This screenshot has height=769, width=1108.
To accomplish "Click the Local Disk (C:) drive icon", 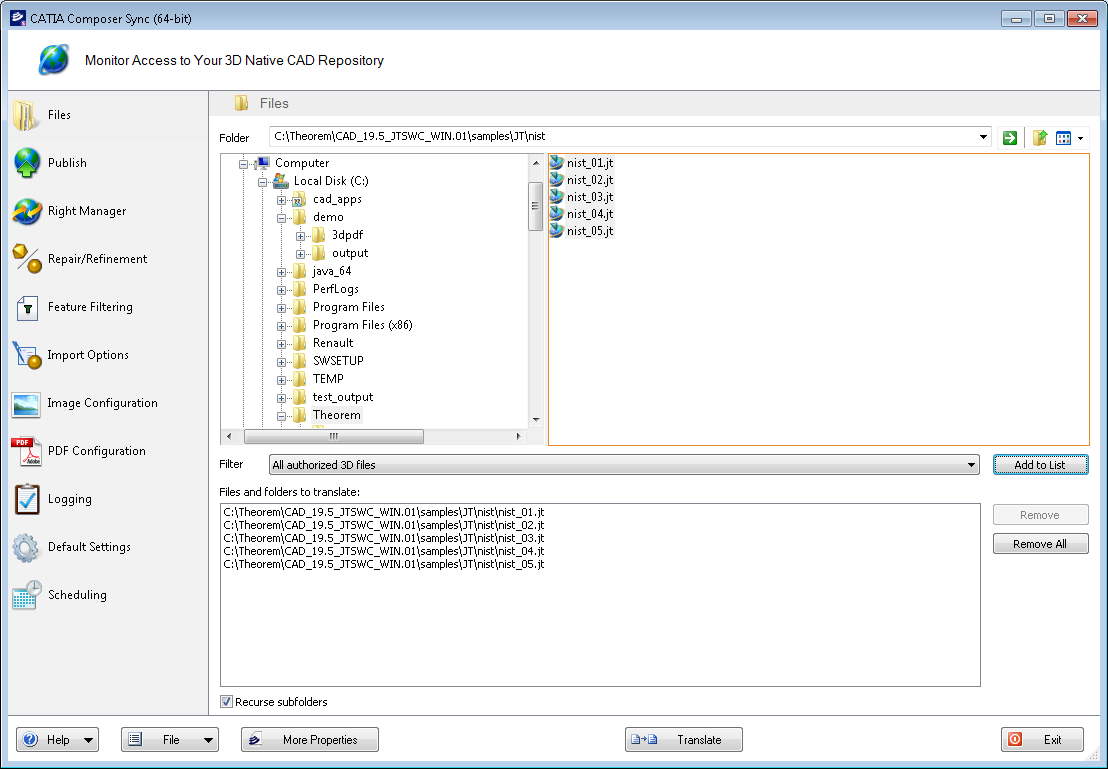I will click(x=281, y=181).
